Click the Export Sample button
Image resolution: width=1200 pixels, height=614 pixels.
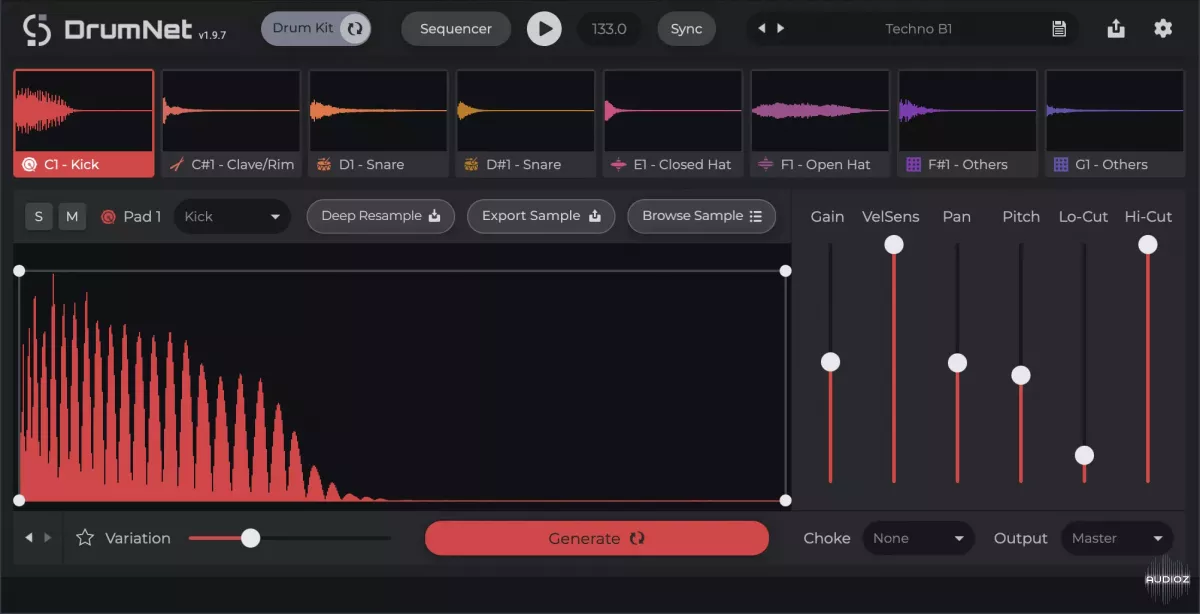coord(541,216)
